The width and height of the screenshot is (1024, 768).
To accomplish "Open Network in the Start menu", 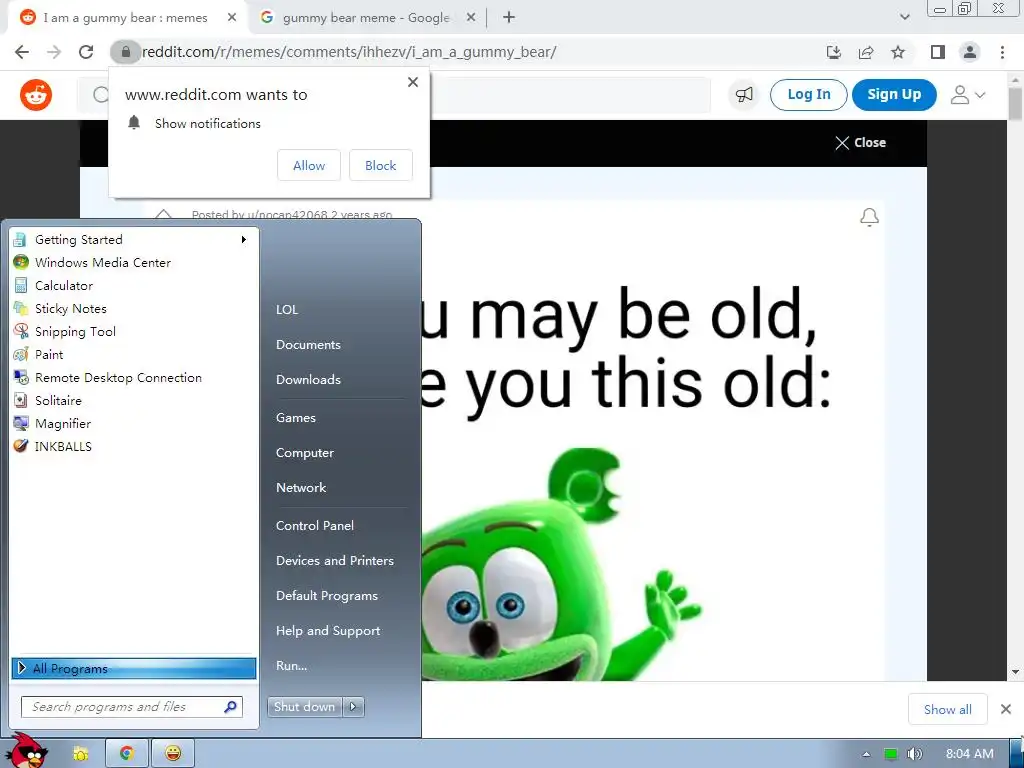I will tap(300, 488).
